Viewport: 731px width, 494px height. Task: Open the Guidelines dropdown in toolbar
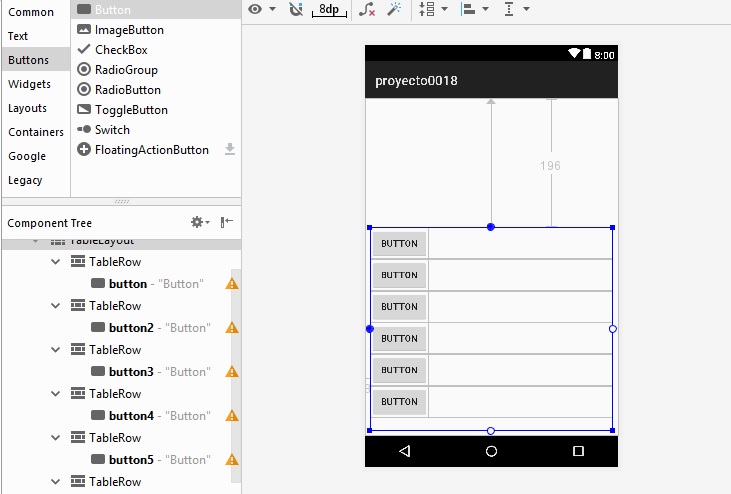[516, 9]
